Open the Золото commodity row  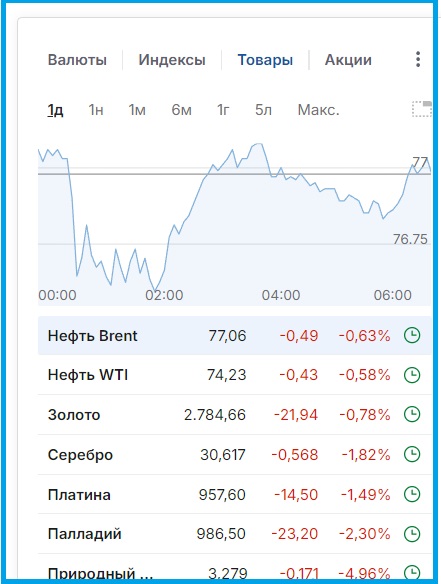click(235, 415)
